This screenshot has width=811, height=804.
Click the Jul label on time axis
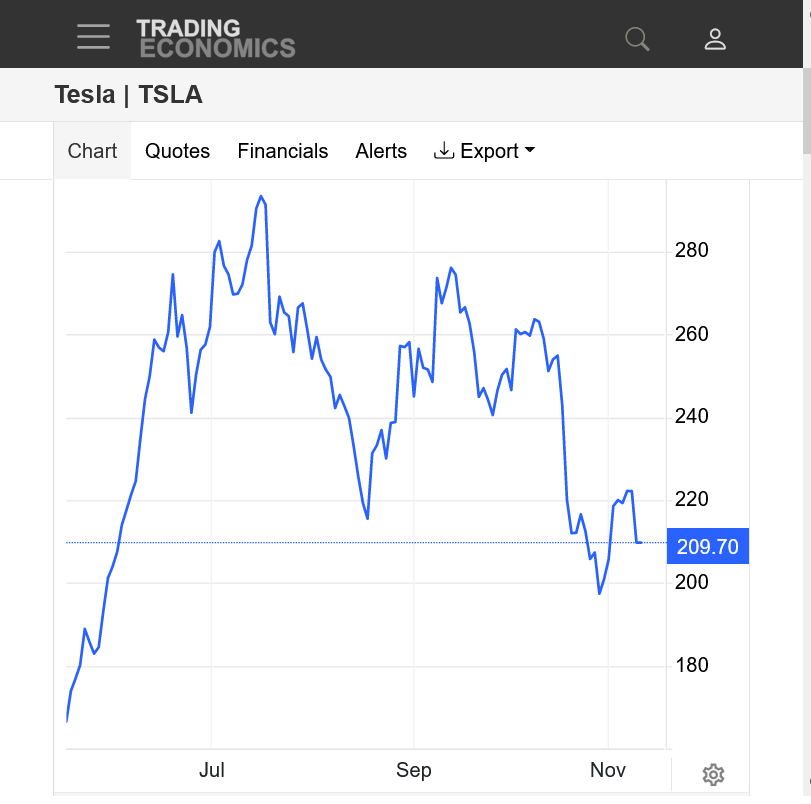point(212,770)
